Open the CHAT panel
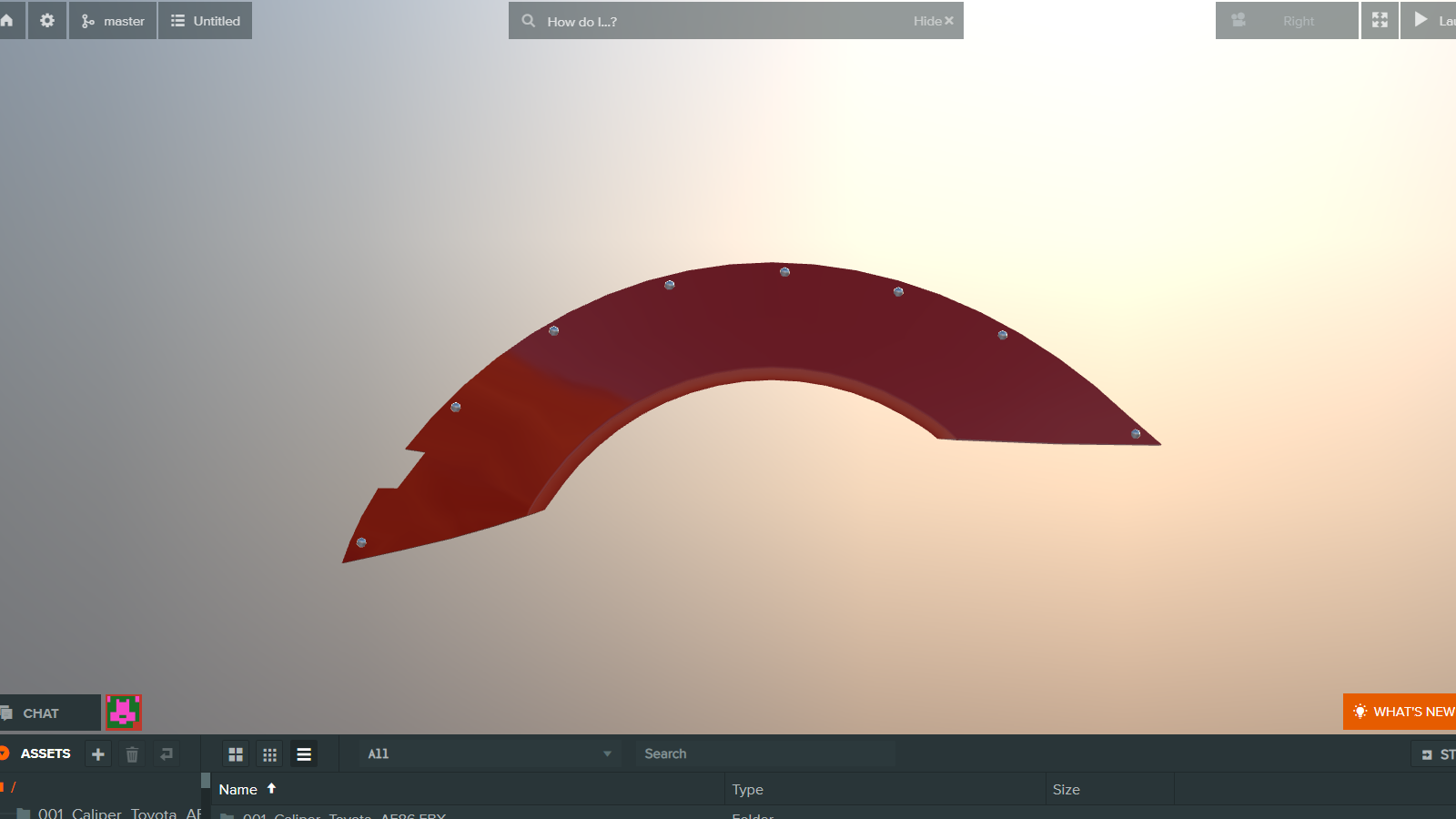The width and height of the screenshot is (1456, 819). [50, 713]
